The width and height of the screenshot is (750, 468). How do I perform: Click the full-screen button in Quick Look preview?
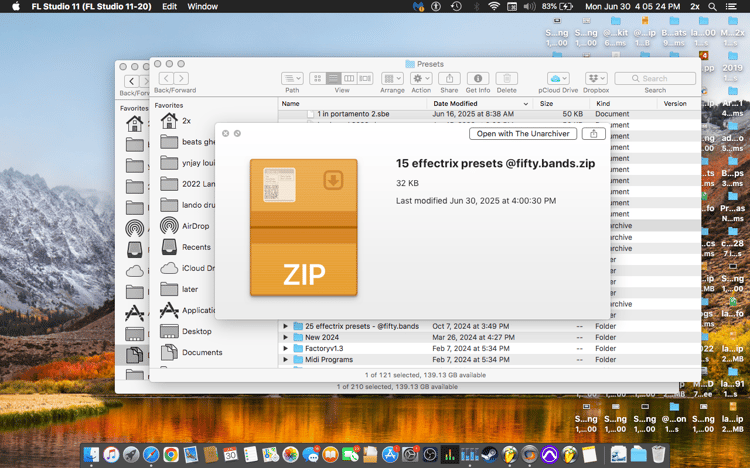click(x=237, y=134)
